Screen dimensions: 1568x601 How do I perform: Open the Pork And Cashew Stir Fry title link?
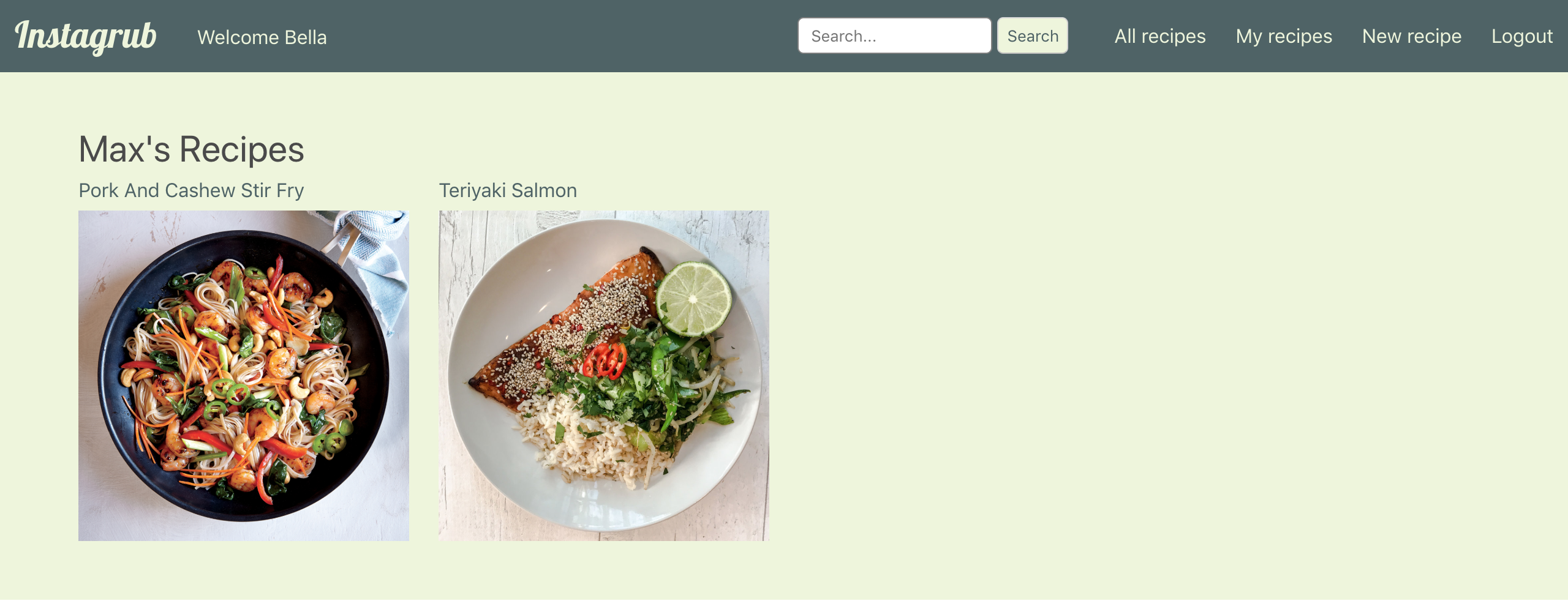pos(191,190)
